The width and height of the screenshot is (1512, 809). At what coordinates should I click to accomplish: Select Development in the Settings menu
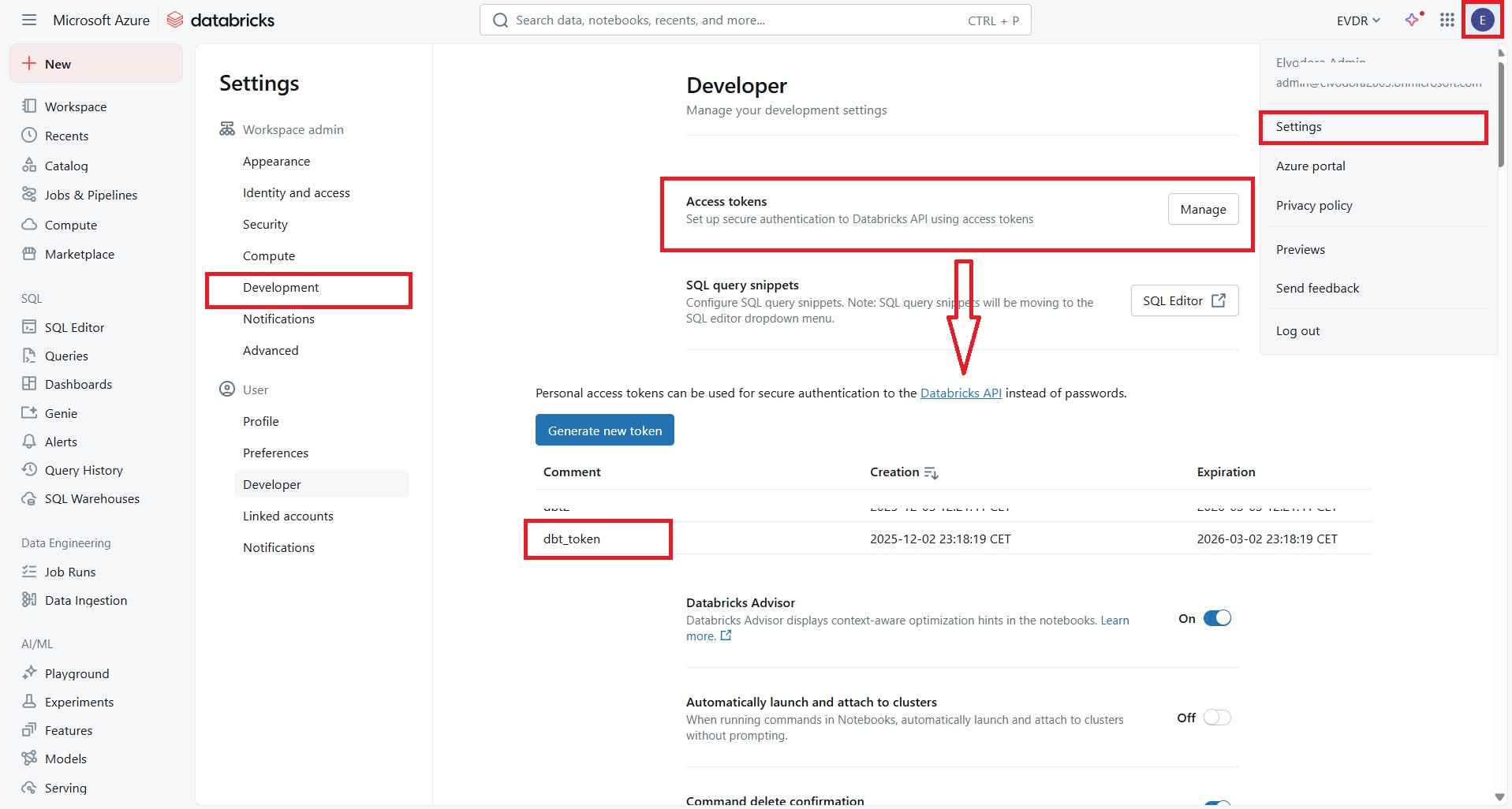(x=281, y=288)
